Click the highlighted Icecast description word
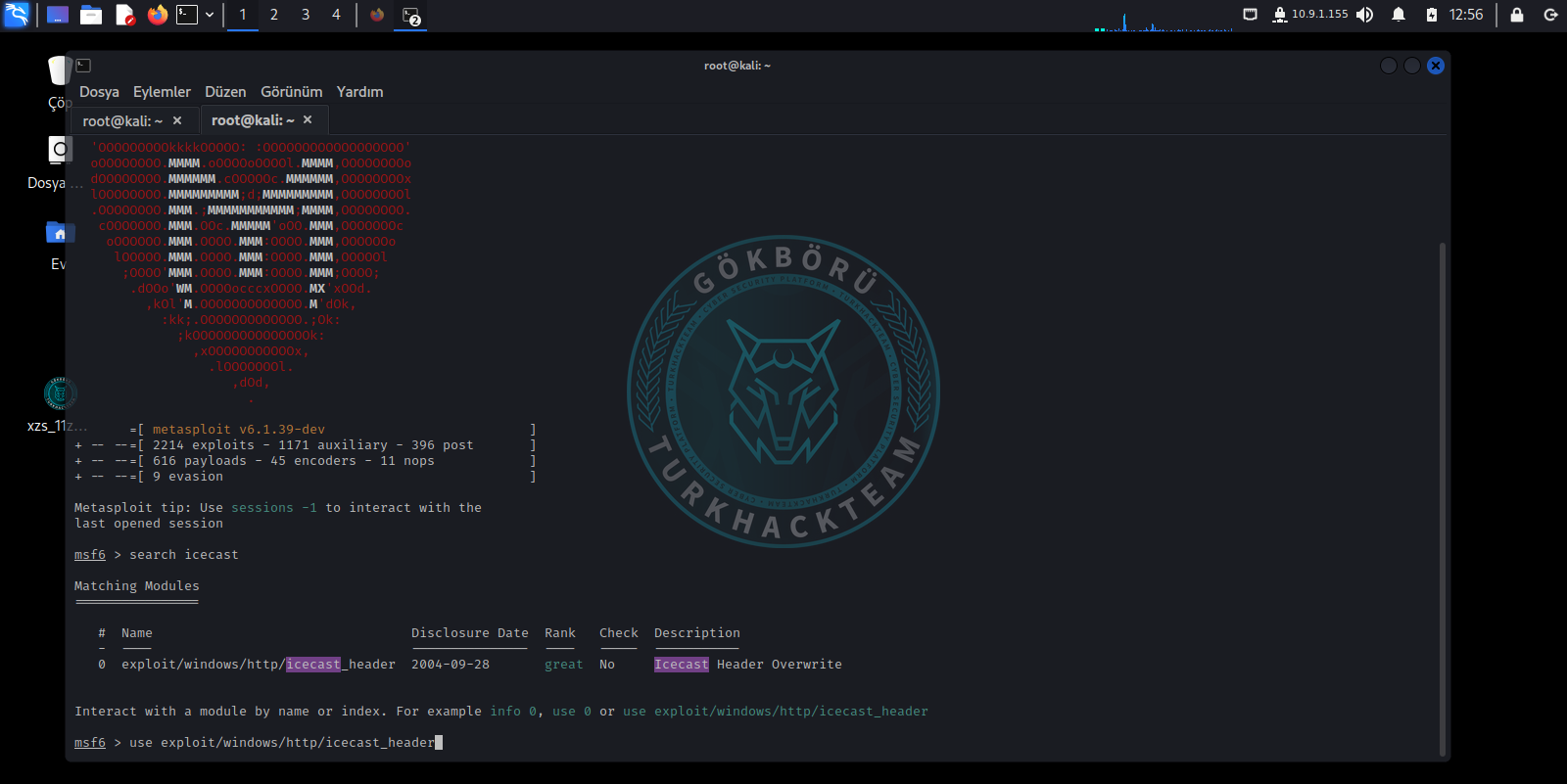Screen dimensions: 1567x784 pos(682,665)
